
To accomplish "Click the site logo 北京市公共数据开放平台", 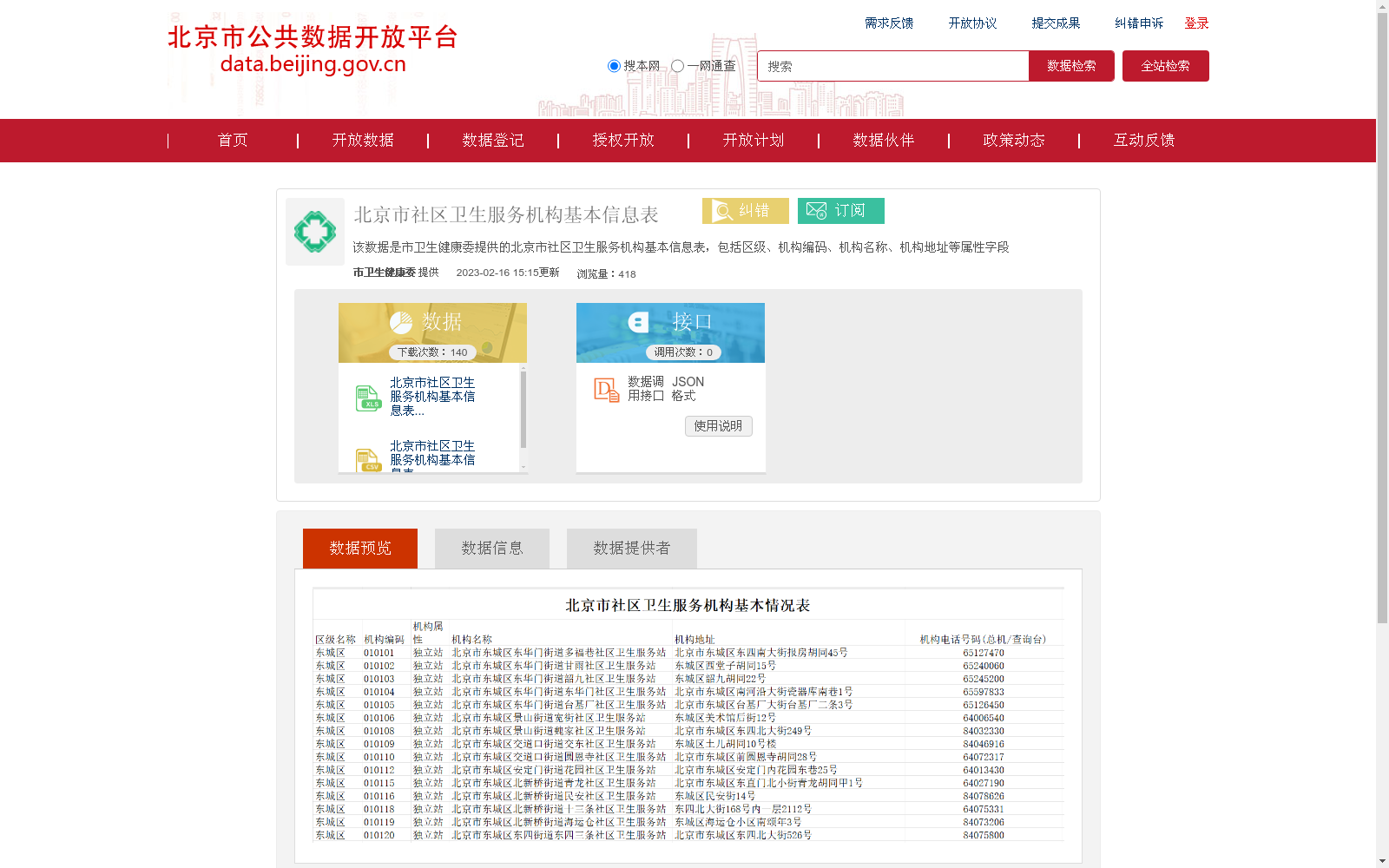I will [313, 49].
